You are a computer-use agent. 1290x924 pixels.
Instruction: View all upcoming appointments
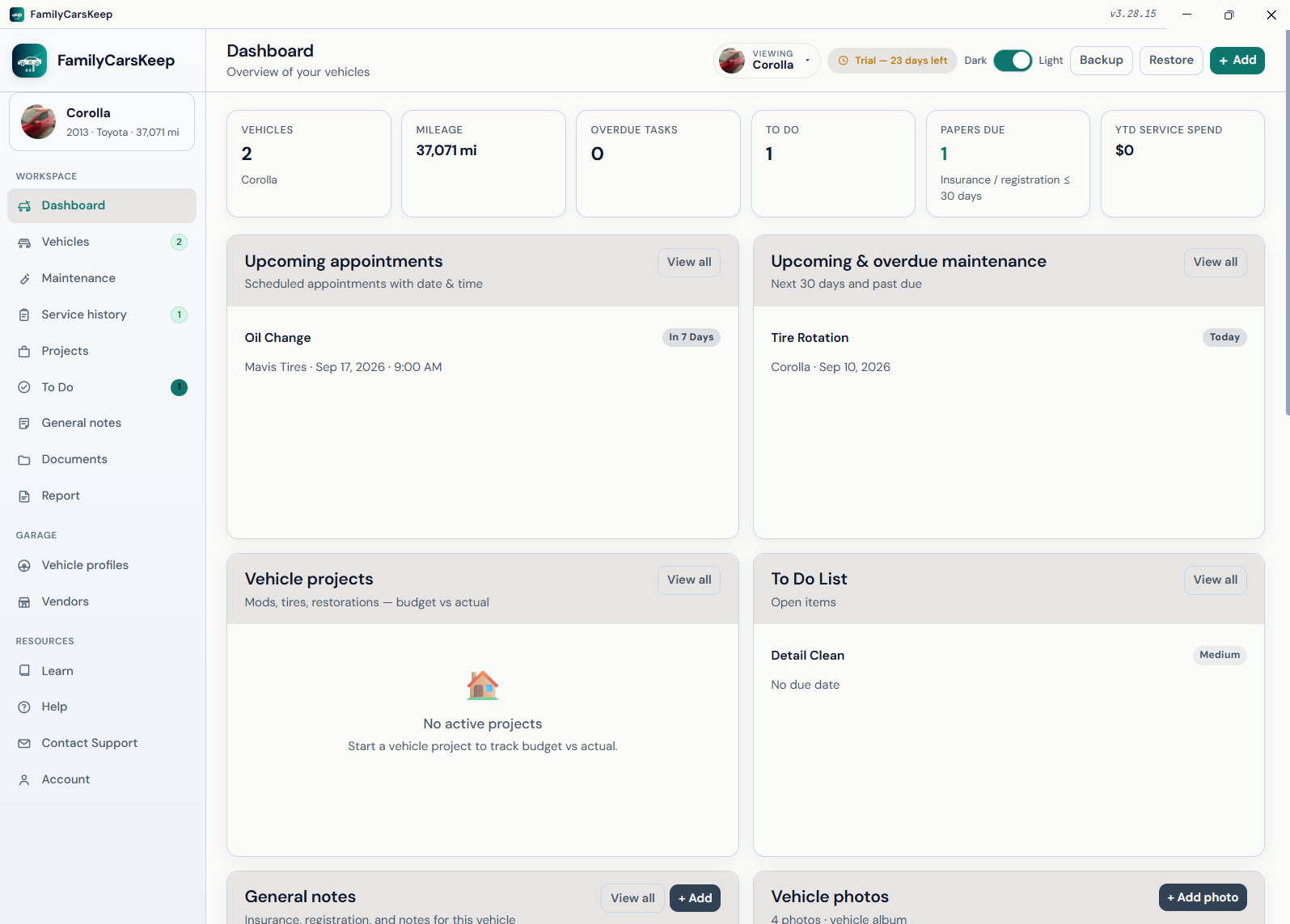pyautogui.click(x=689, y=262)
